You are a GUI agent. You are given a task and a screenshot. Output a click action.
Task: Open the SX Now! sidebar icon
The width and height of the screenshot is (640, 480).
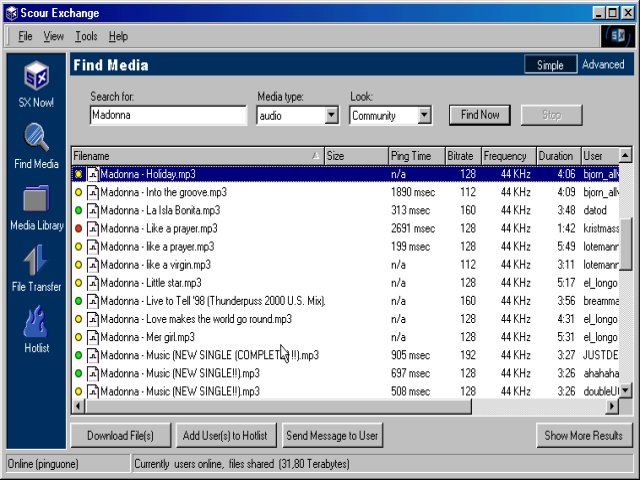point(36,76)
